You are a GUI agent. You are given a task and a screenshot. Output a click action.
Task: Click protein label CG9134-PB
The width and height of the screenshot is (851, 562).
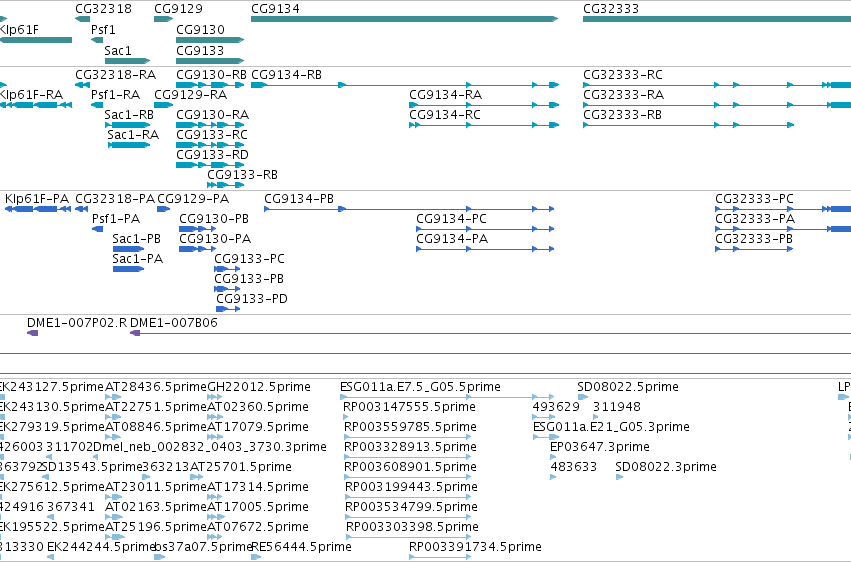tap(299, 199)
